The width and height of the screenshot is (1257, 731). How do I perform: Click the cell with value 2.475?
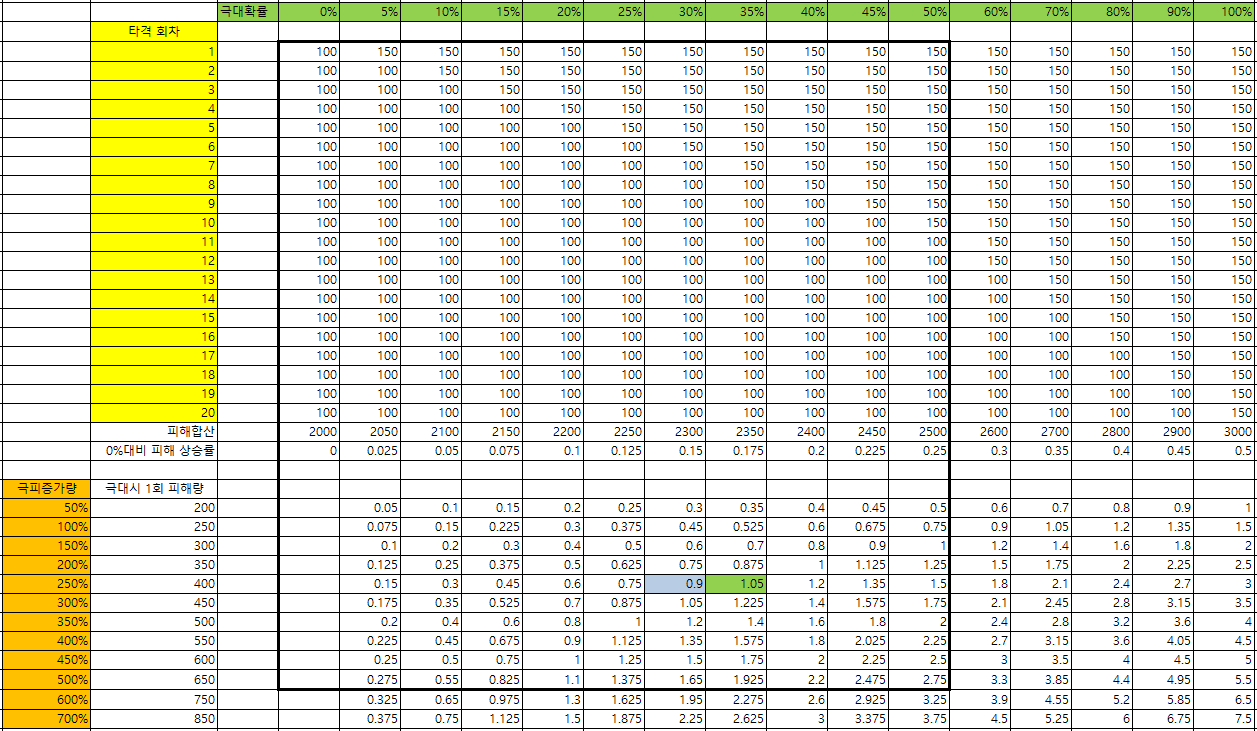[858, 679]
